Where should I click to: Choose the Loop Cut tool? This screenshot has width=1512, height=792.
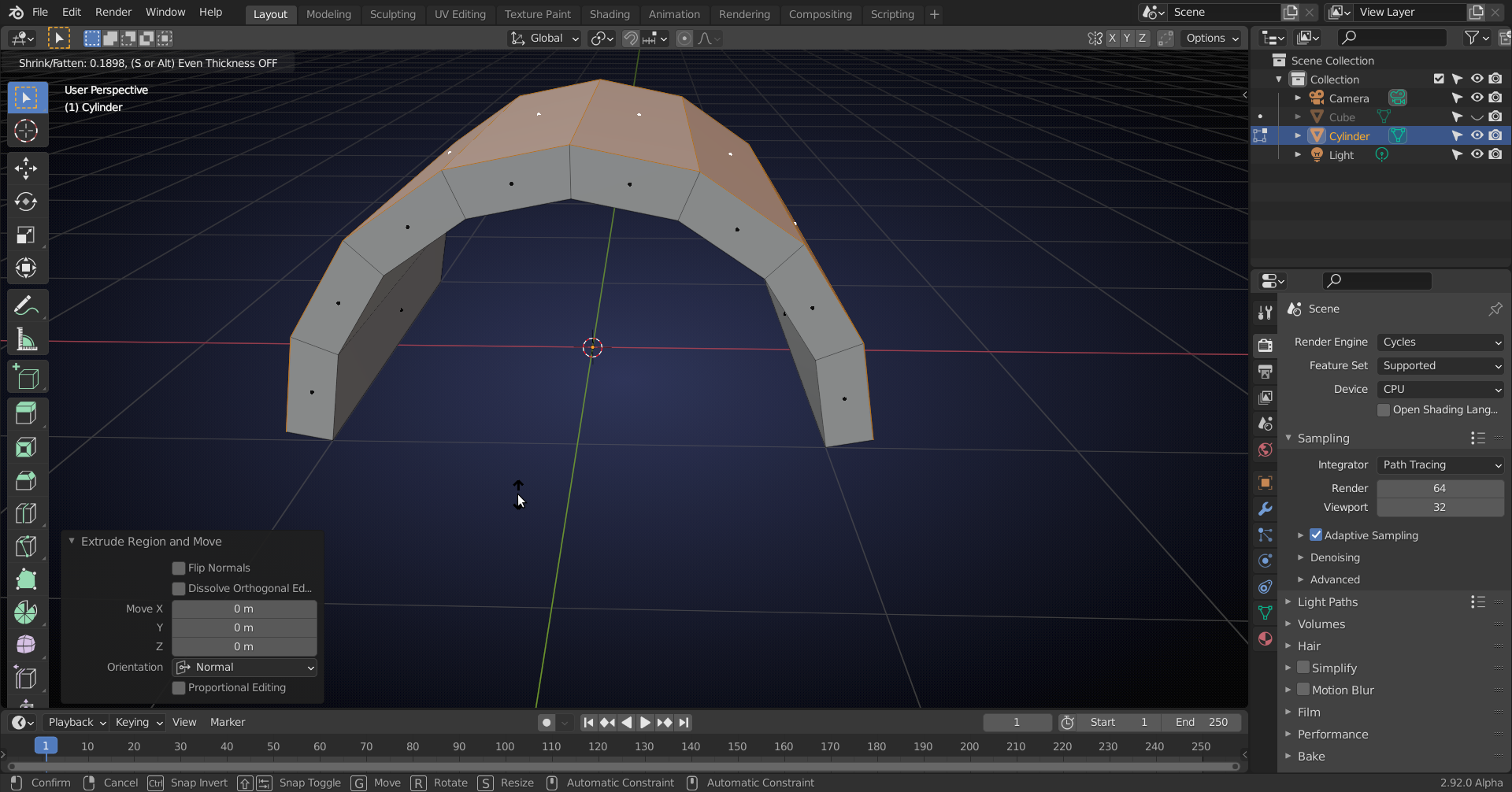pos(26,513)
